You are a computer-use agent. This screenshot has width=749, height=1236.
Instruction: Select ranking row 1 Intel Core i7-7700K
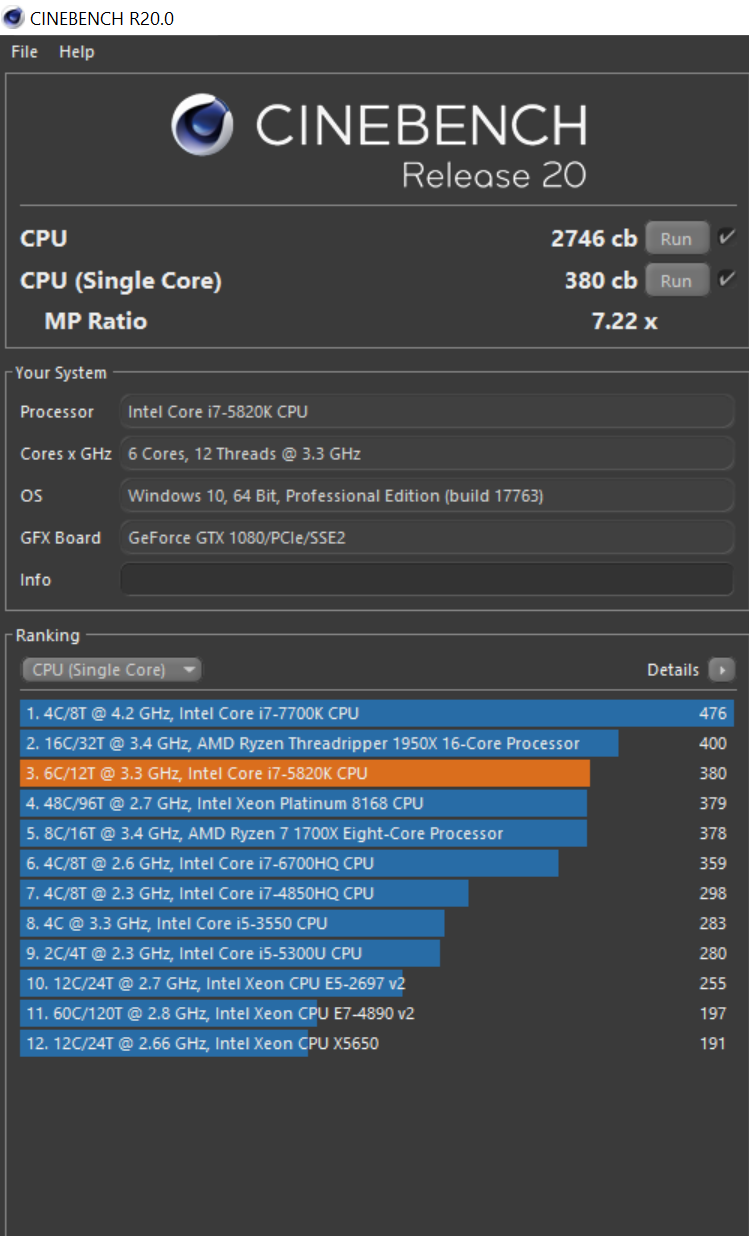pyautogui.click(x=377, y=713)
